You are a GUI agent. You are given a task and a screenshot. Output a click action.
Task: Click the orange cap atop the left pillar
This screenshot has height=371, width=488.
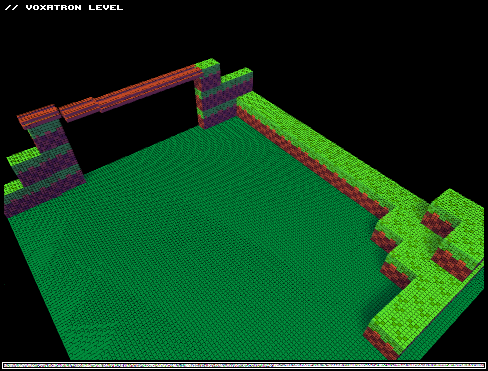[37, 117]
